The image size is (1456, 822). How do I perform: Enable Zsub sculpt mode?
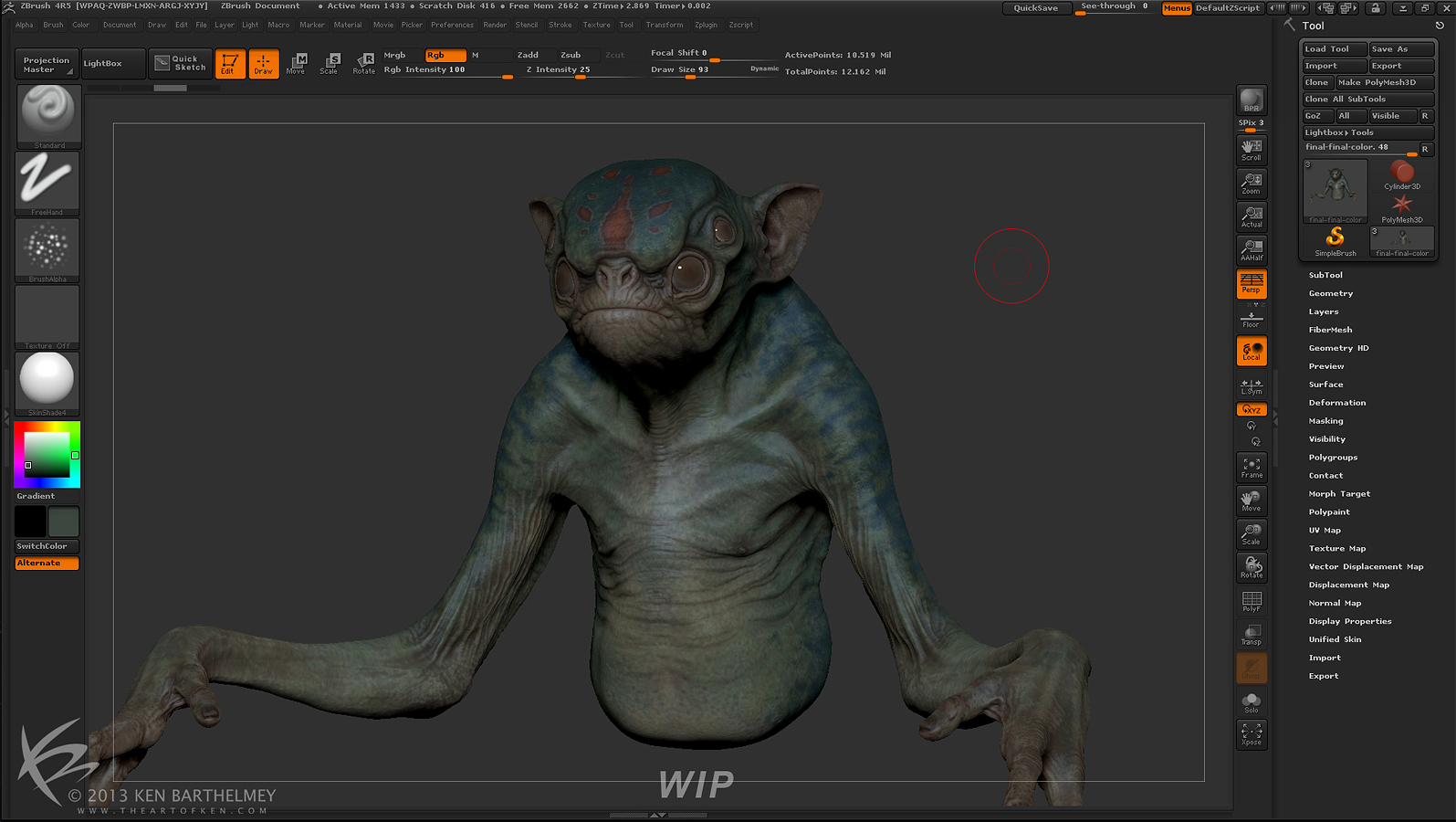pyautogui.click(x=571, y=56)
